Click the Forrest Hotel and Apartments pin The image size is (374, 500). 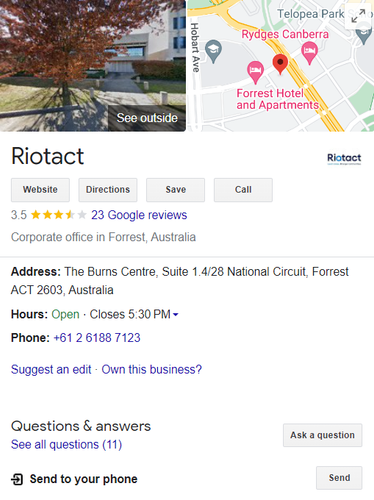pos(255,72)
